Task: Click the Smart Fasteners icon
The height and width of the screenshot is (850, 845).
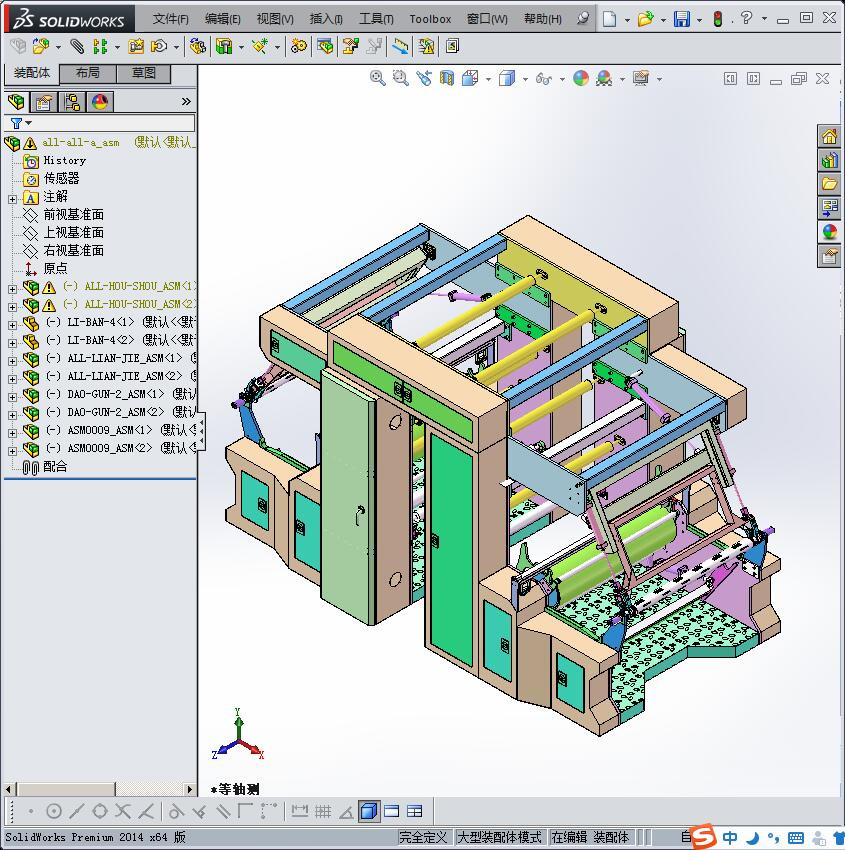Action: tap(136, 47)
